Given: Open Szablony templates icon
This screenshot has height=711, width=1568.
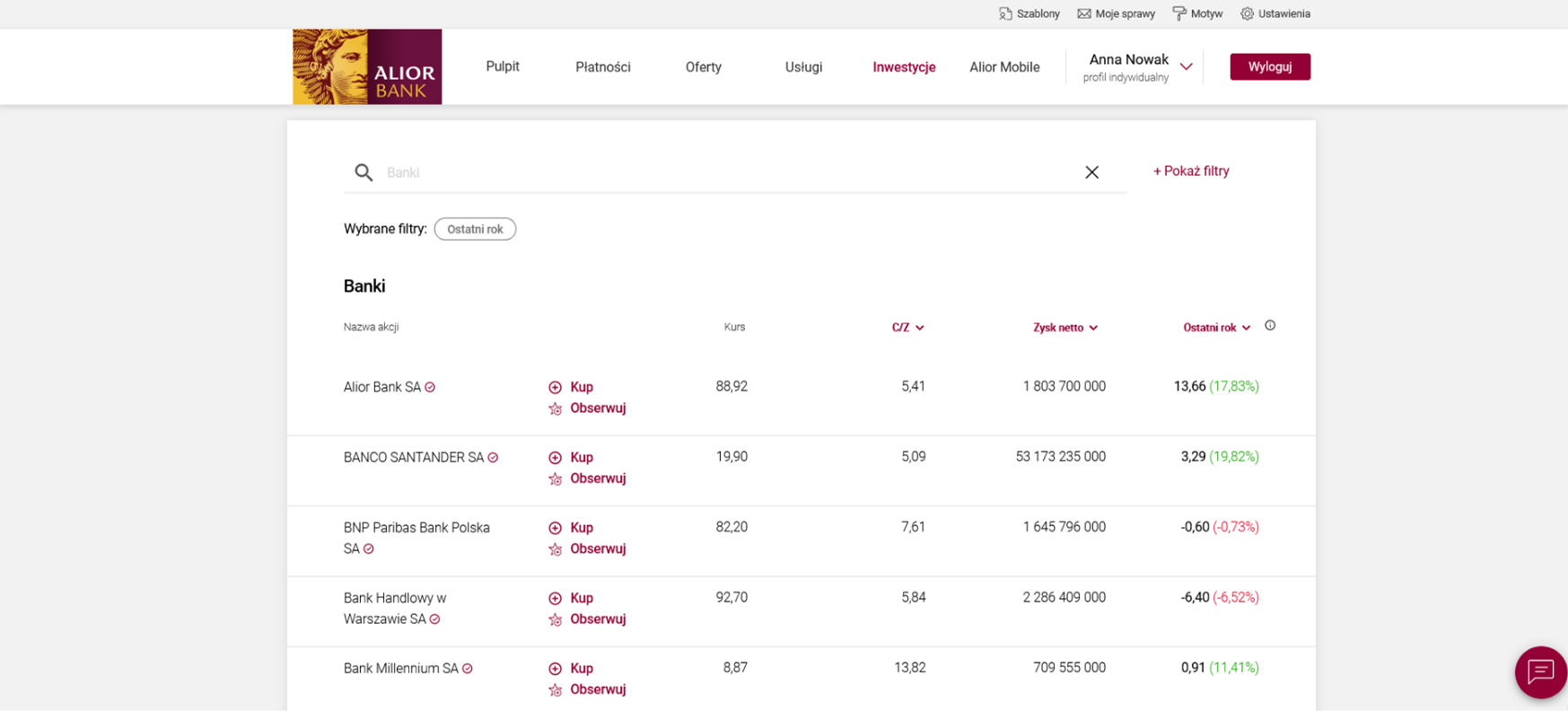Looking at the screenshot, I should tap(1005, 13).
